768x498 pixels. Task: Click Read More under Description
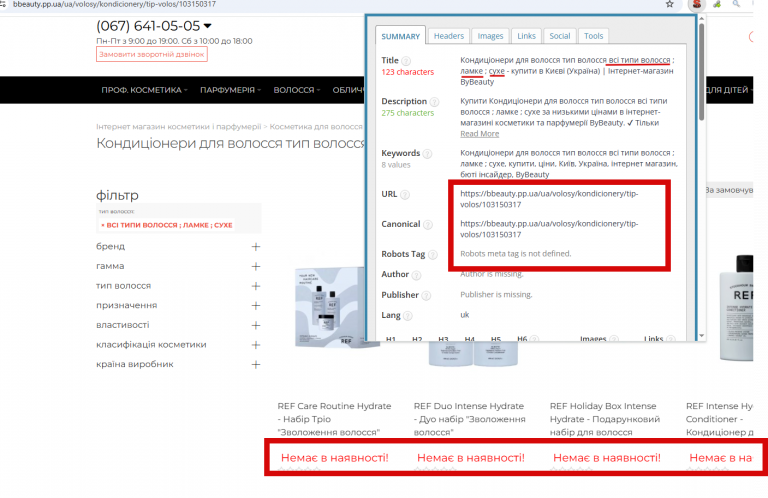tap(480, 134)
